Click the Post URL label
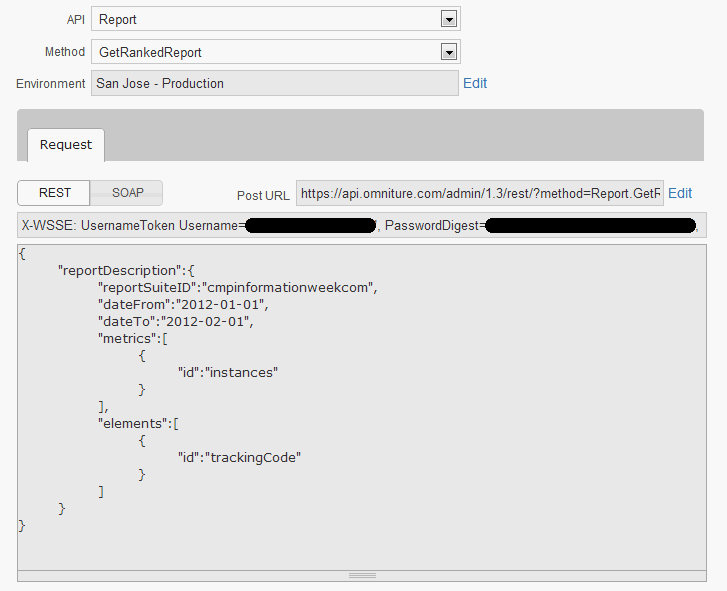Viewport: 727px width, 591px height. pyautogui.click(x=263, y=196)
